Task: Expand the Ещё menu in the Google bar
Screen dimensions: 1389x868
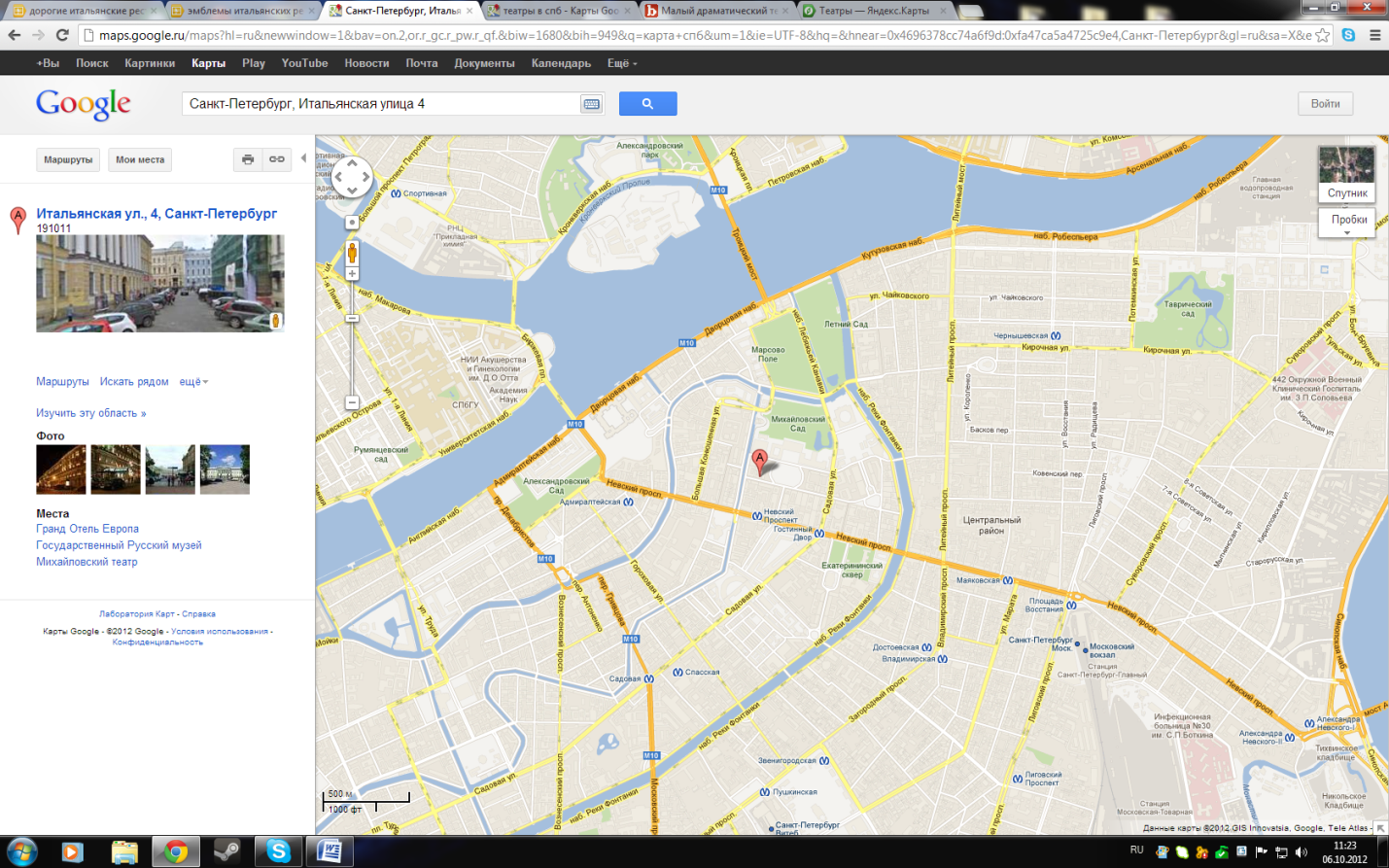Action: (622, 63)
